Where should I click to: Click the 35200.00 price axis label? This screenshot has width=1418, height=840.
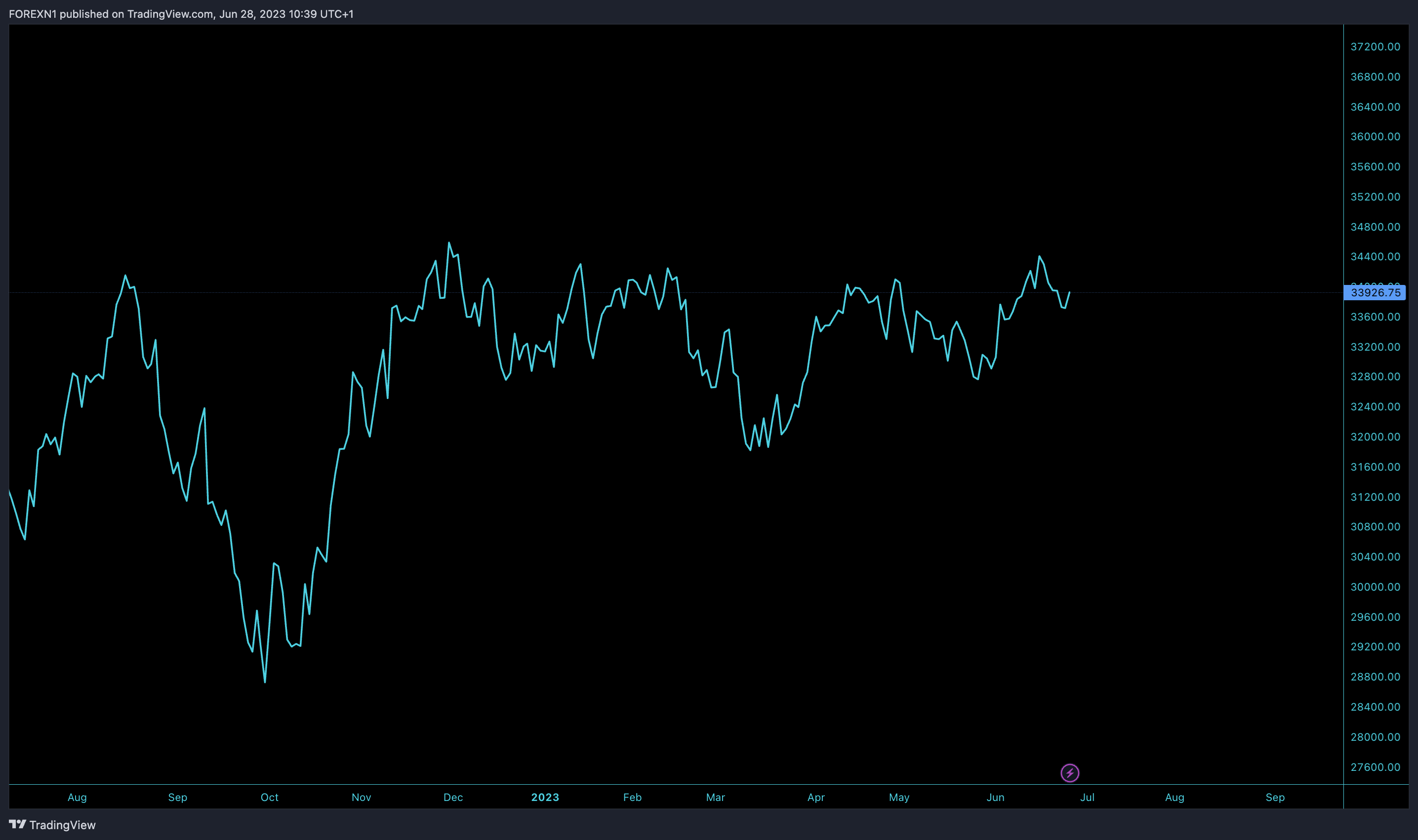1375,197
